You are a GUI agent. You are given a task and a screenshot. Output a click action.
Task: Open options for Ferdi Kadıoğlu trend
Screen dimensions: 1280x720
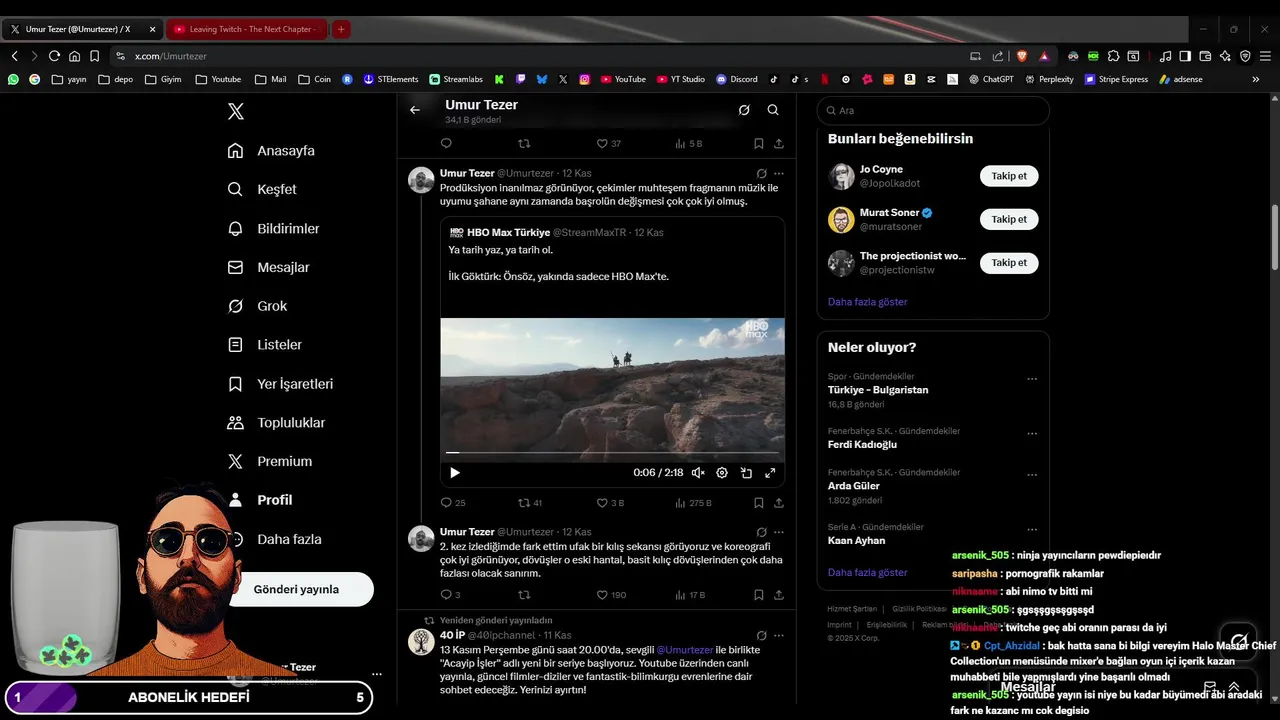[x=1032, y=434]
